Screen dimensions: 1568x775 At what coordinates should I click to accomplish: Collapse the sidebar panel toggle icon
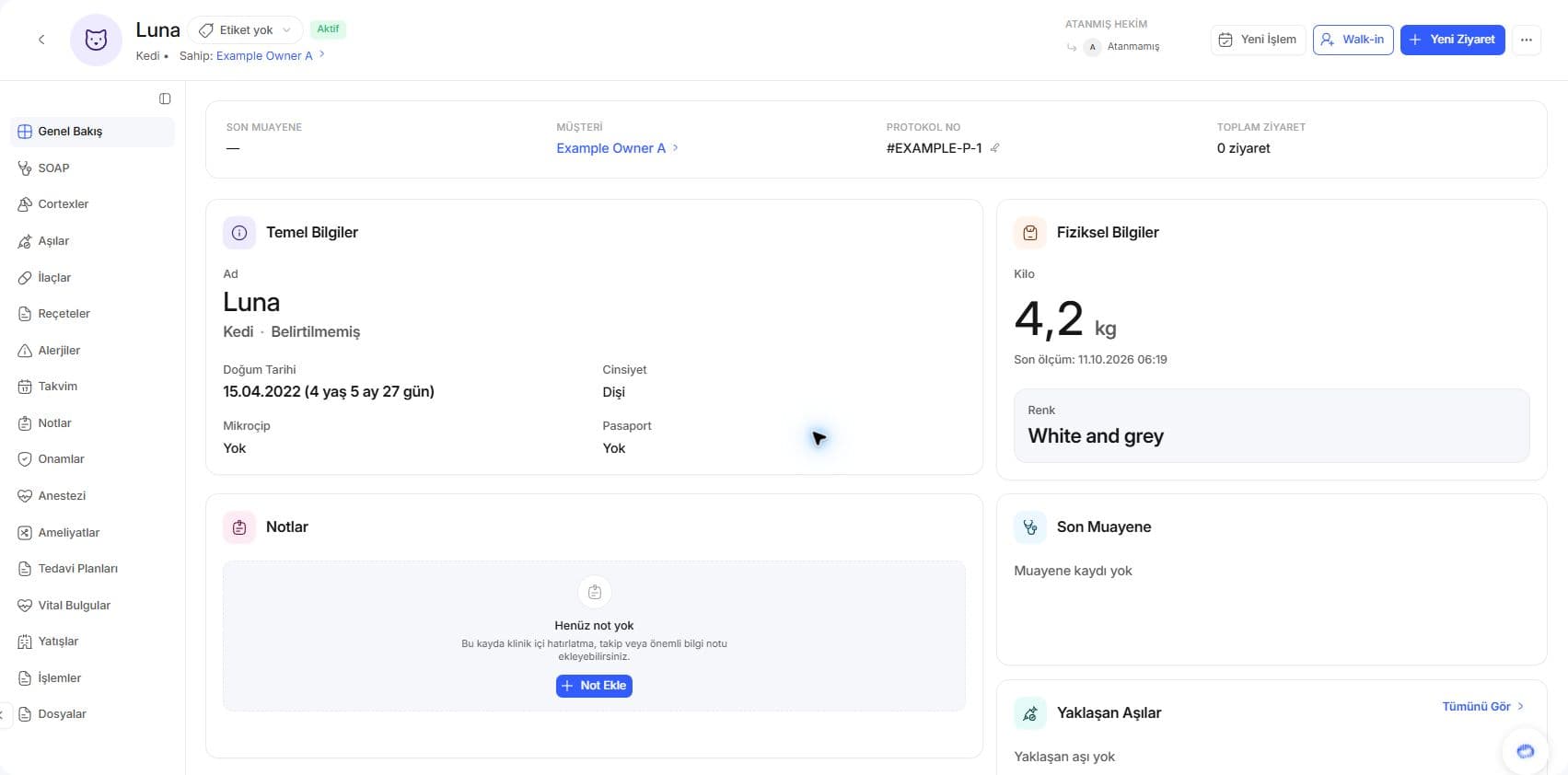[165, 98]
